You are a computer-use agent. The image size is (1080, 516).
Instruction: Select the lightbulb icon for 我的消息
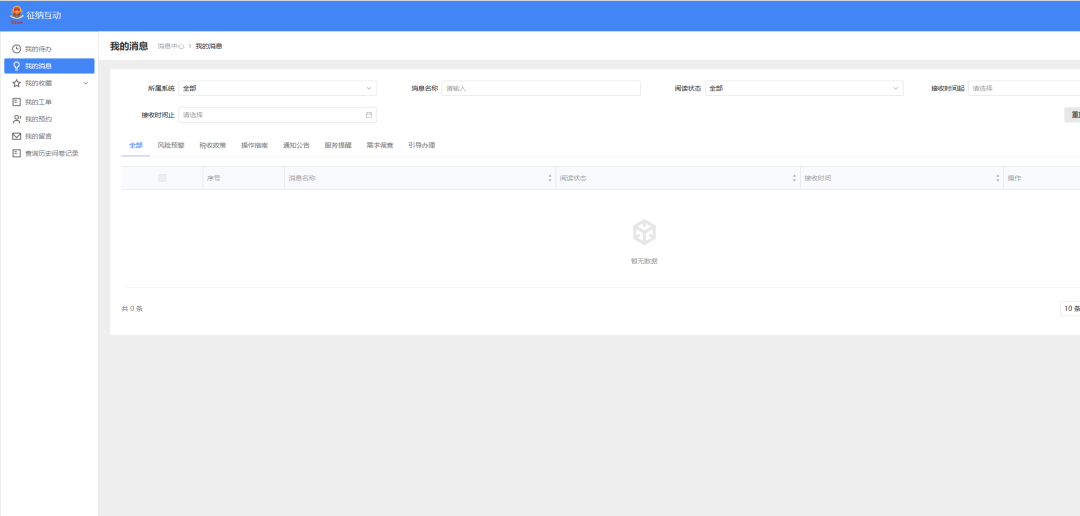(x=17, y=66)
